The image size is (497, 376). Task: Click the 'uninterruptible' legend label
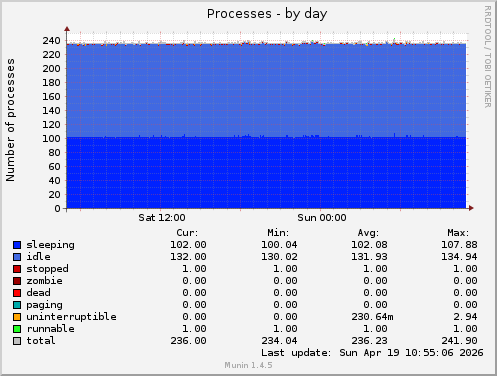point(71,317)
